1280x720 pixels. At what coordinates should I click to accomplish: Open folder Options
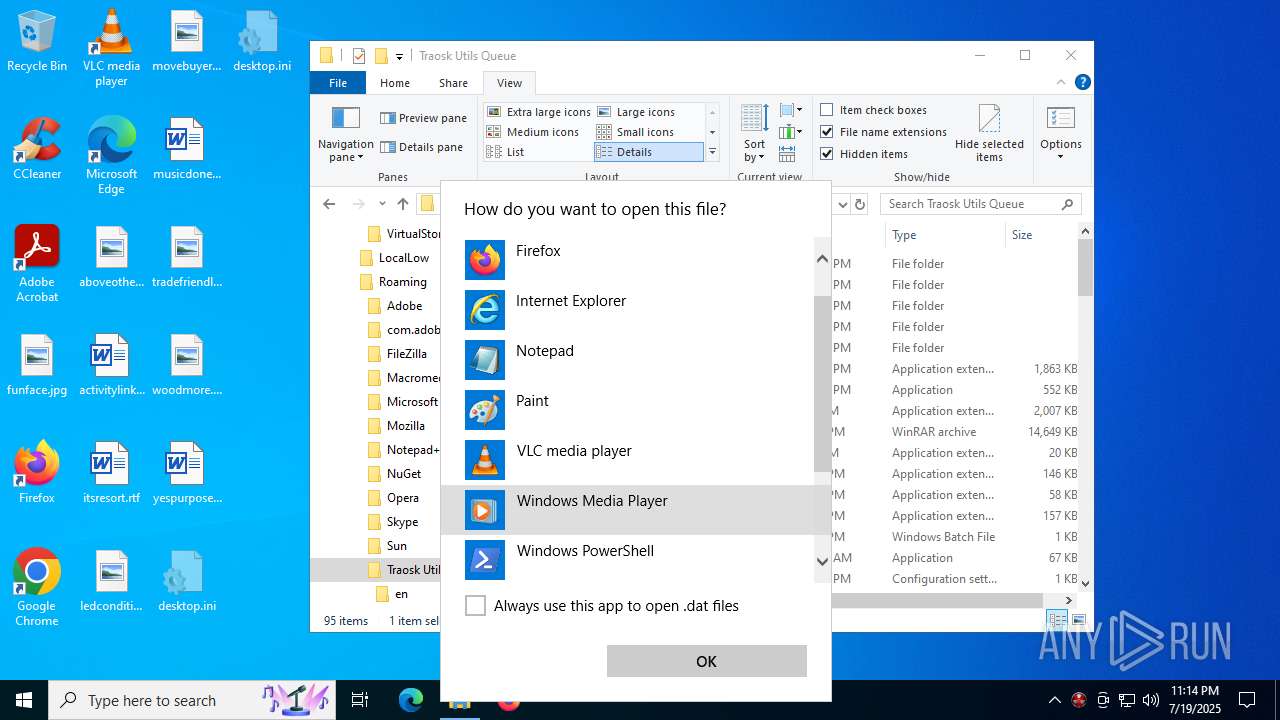pos(1060,134)
